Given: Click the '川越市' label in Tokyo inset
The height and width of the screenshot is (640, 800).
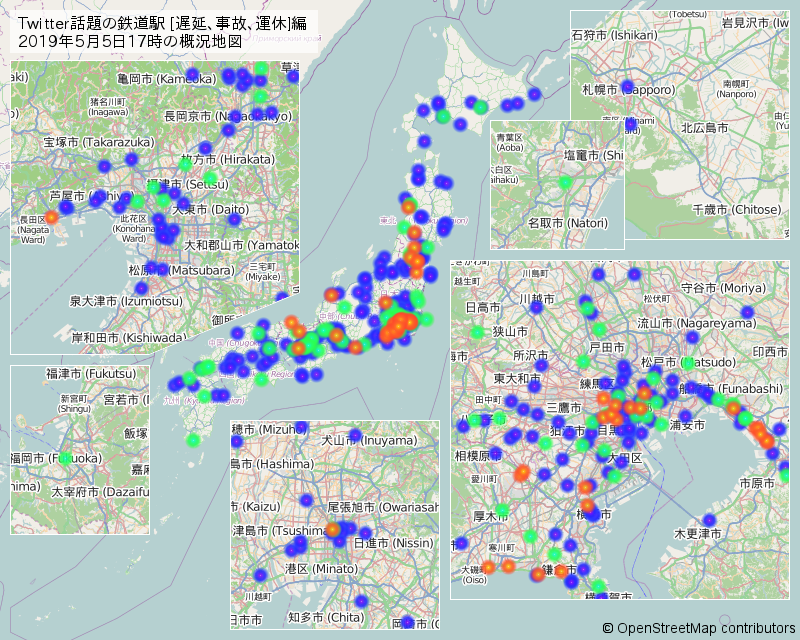Looking at the screenshot, I should coord(537,298).
